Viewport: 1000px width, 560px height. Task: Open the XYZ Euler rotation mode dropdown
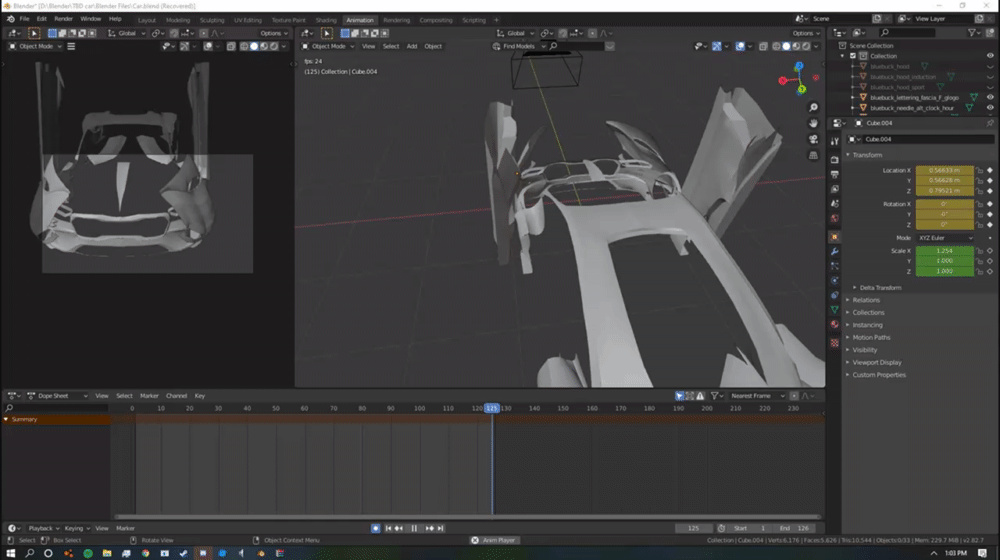pyautogui.click(x=945, y=238)
